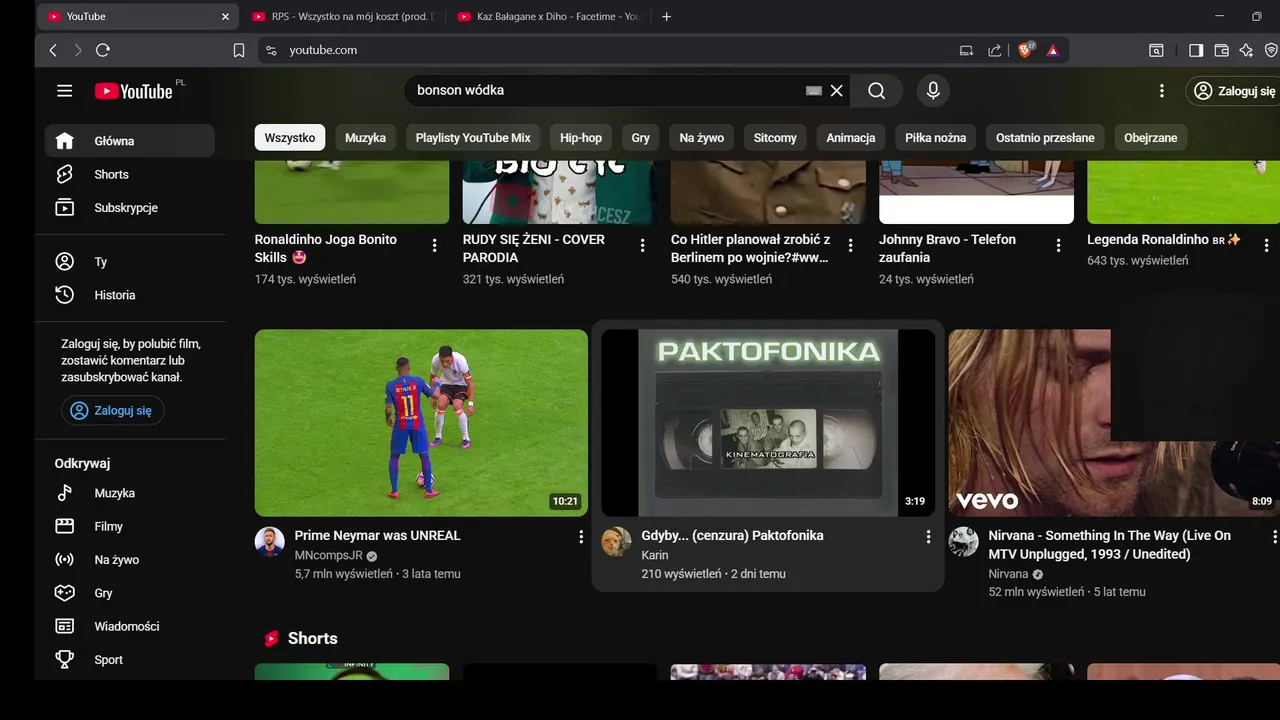Viewport: 1280px width, 720px height.
Task: Open Sport in the sidebar
Action: [130, 660]
